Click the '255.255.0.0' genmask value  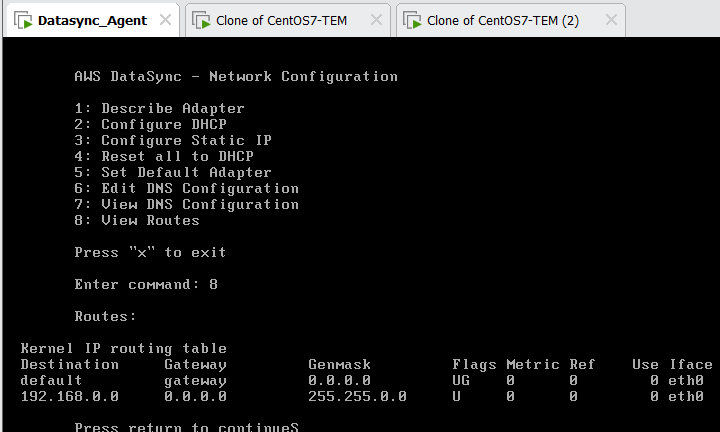[357, 396]
